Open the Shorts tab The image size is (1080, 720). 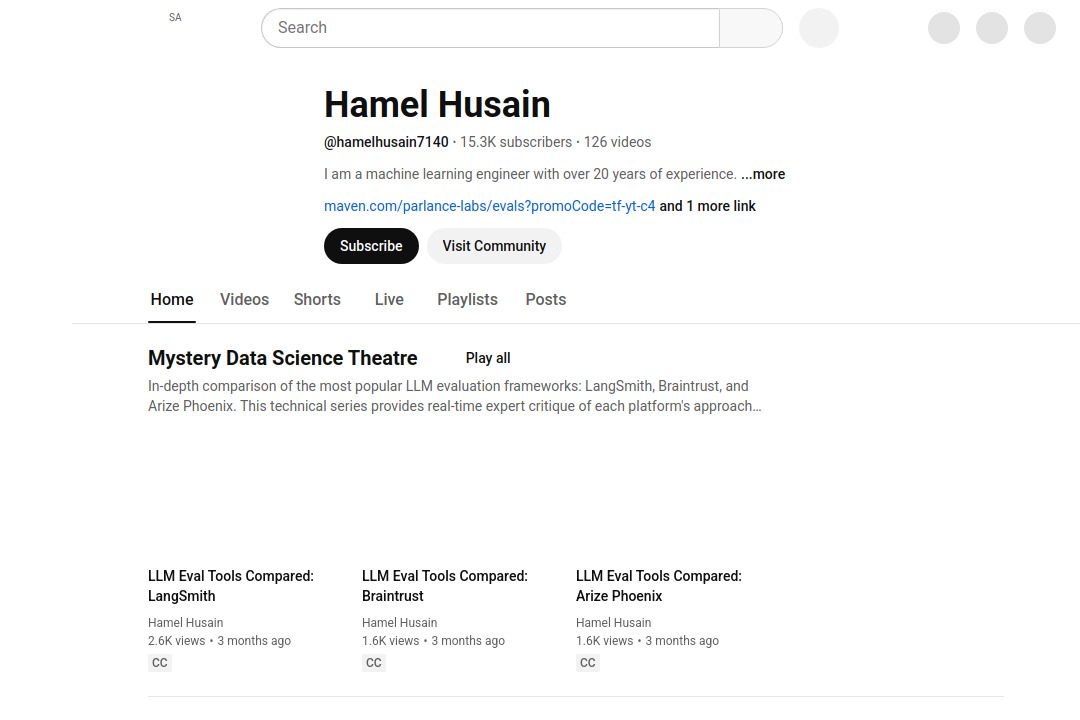point(317,299)
